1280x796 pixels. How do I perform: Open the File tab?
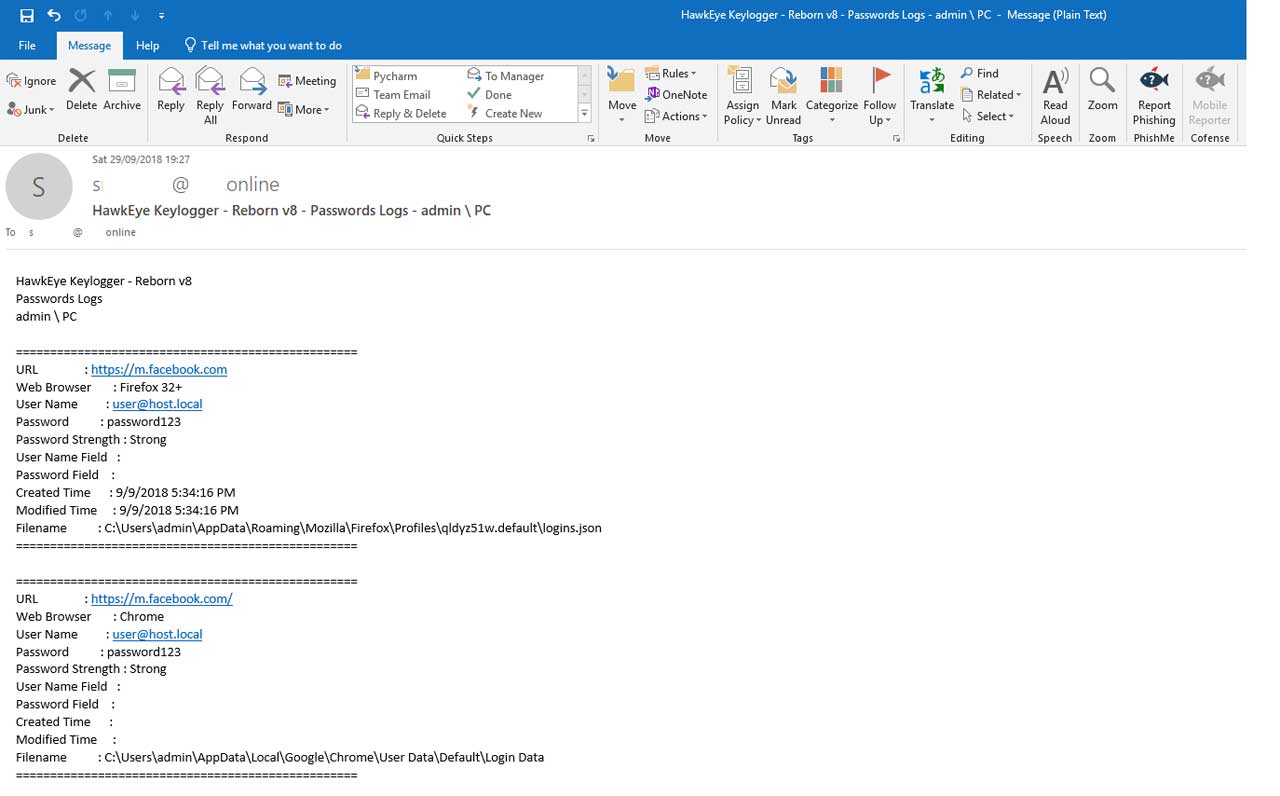click(x=27, y=45)
